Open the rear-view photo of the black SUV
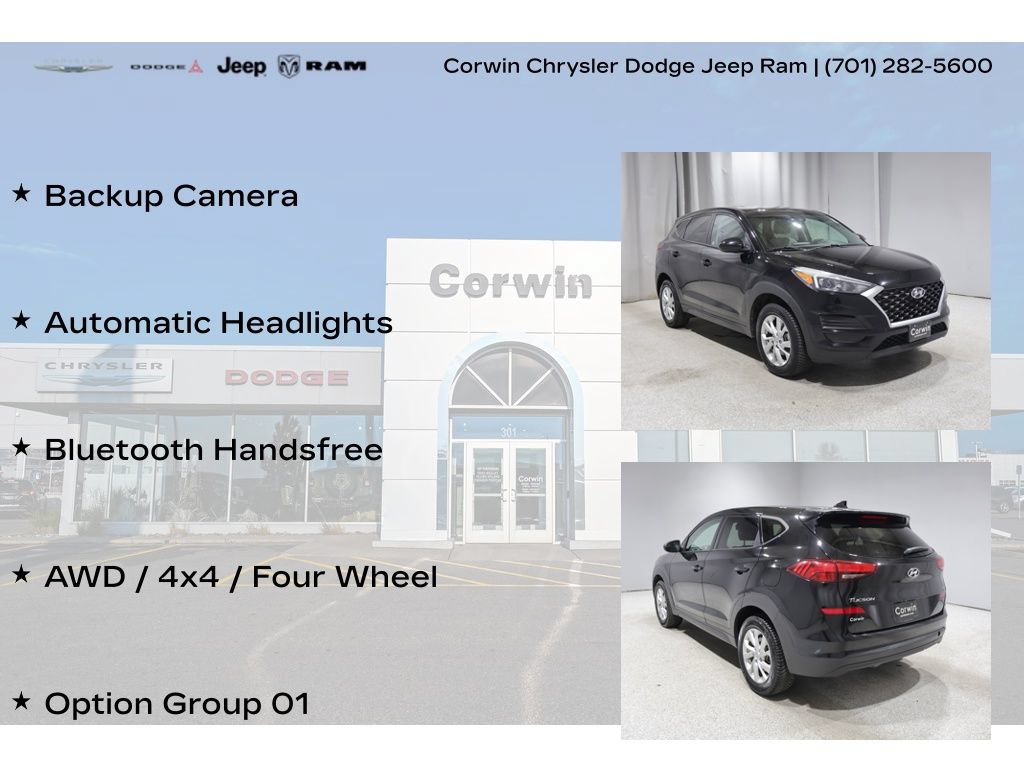This screenshot has height=768, width=1024. tap(805, 601)
